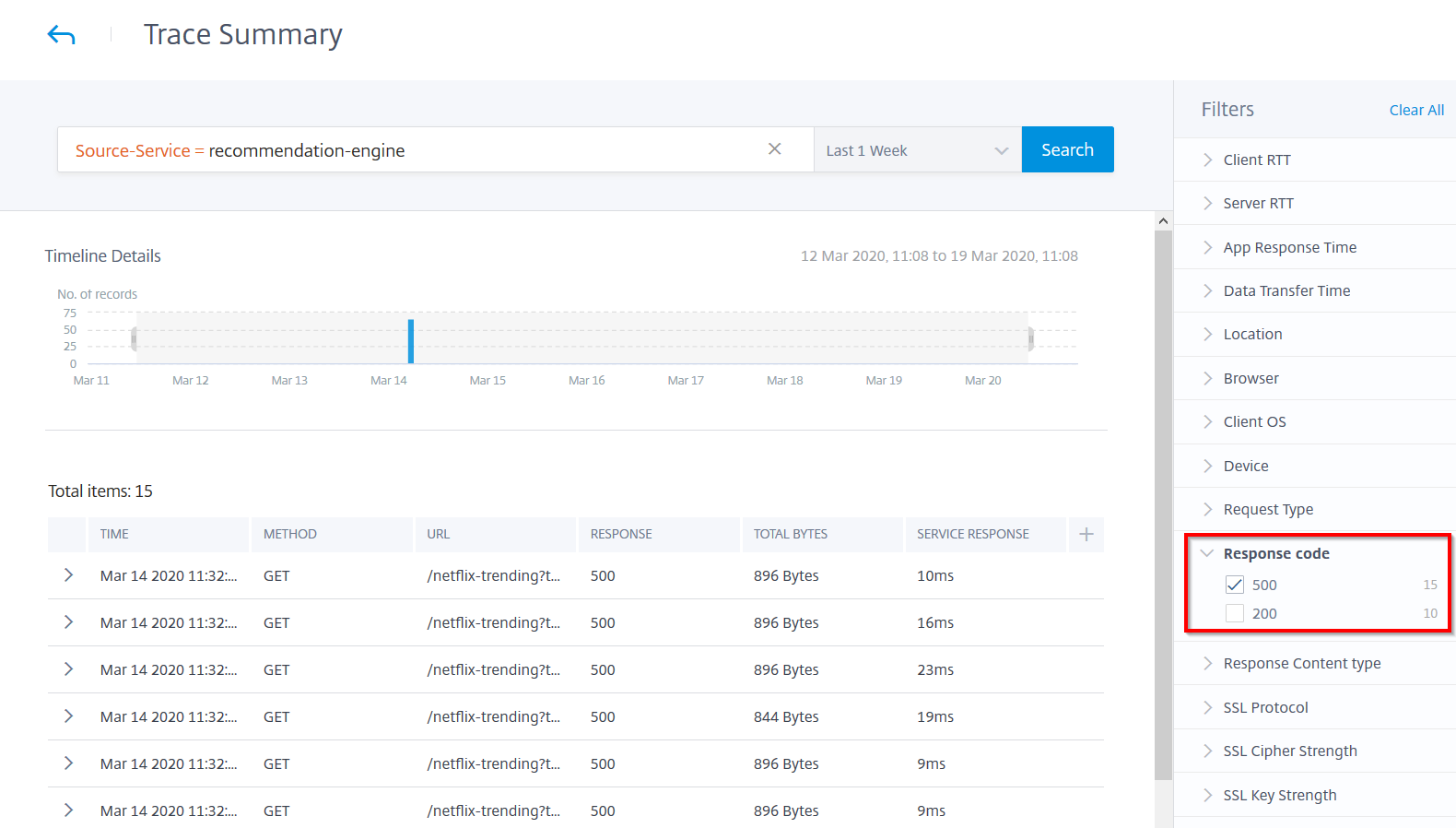Expand the trace row with 23ms response
Screen dimensions: 1456x828
pos(68,669)
